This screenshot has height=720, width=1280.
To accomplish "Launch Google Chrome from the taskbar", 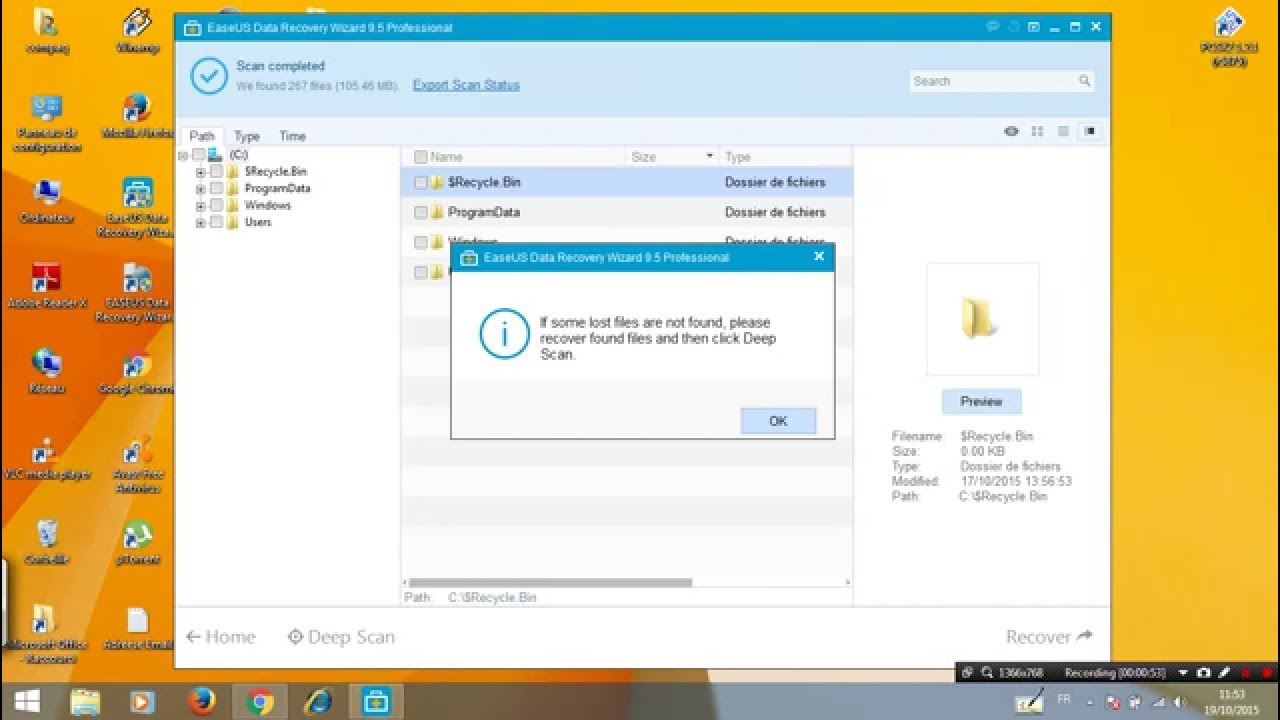I will point(262,702).
